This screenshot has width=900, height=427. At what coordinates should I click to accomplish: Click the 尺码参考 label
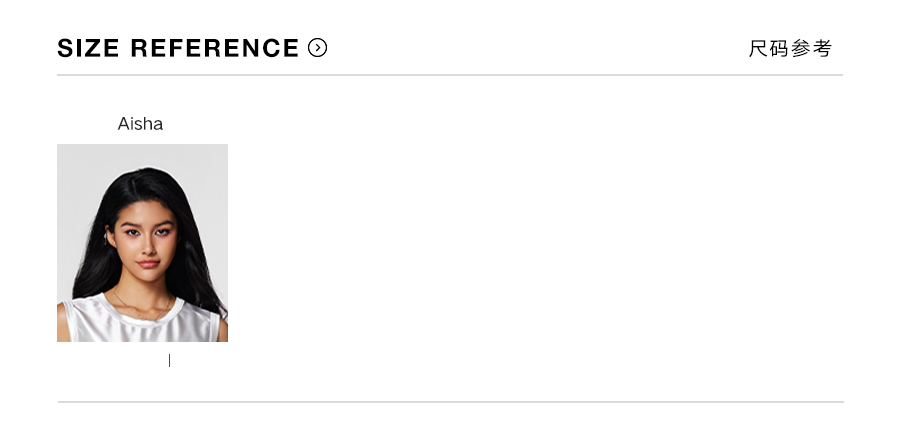click(x=790, y=48)
